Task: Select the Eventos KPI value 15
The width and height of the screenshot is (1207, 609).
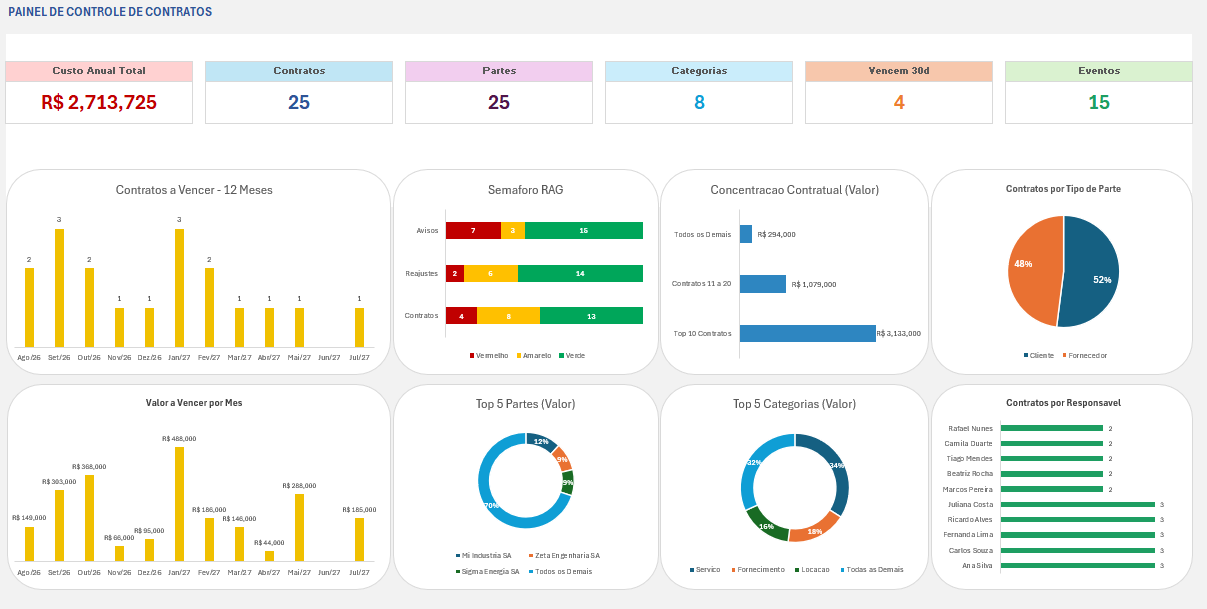Action: click(1099, 102)
